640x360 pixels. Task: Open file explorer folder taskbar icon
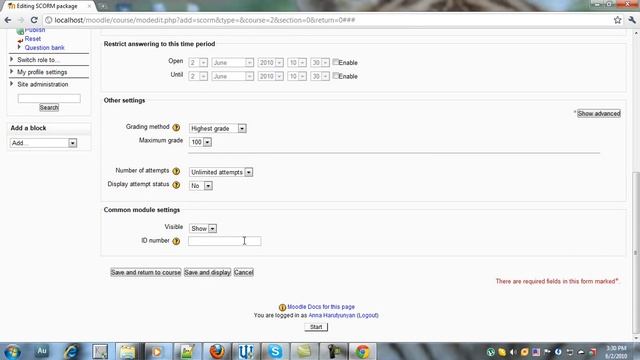[x=127, y=351]
